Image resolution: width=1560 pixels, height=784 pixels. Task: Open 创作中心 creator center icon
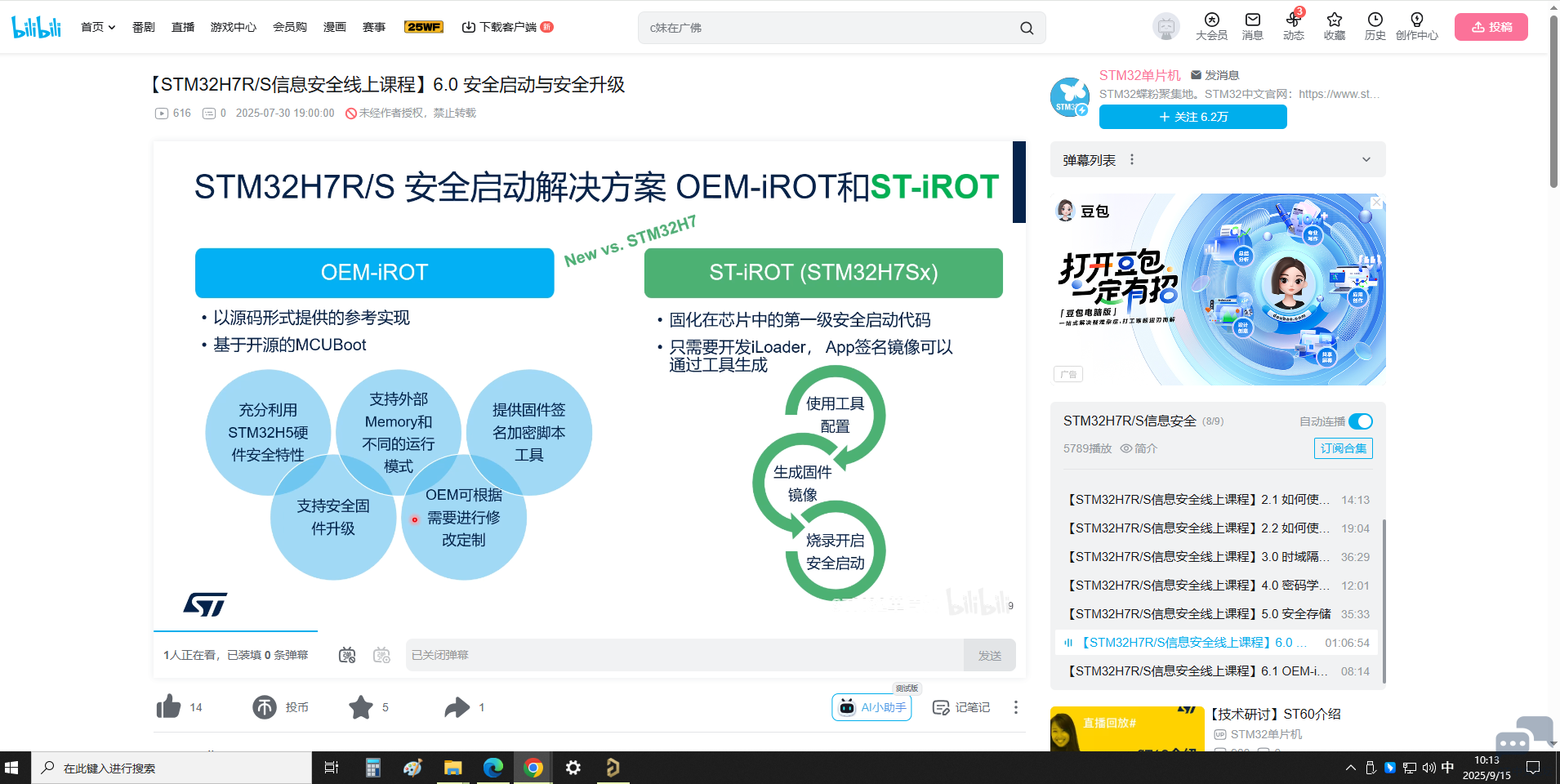1416,27
